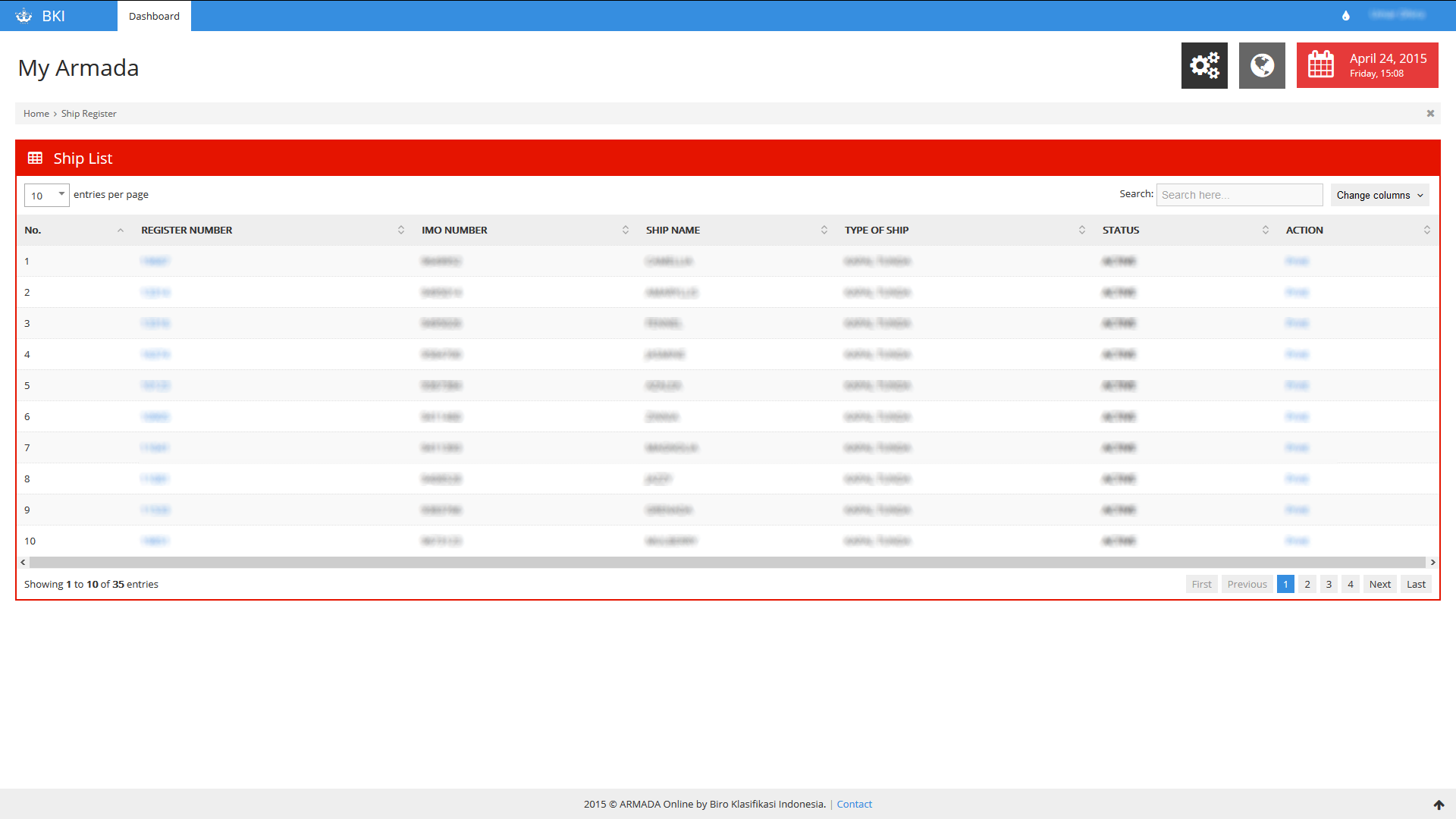Click the gears settings icon tile
1456x819 pixels.
(x=1204, y=65)
